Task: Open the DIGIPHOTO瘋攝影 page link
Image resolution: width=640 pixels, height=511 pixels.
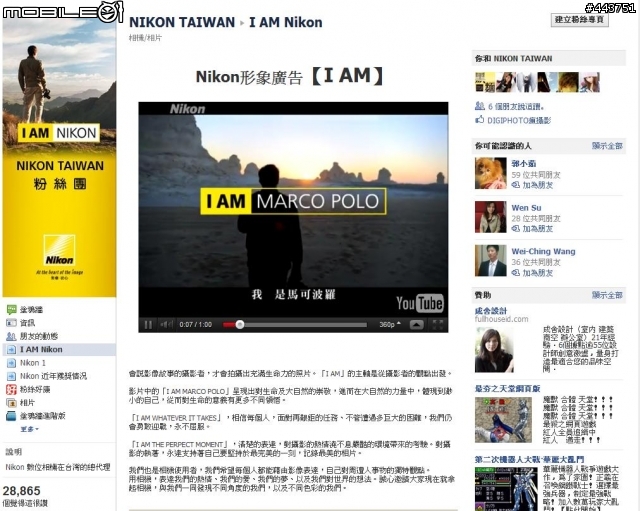Action: pos(519,120)
